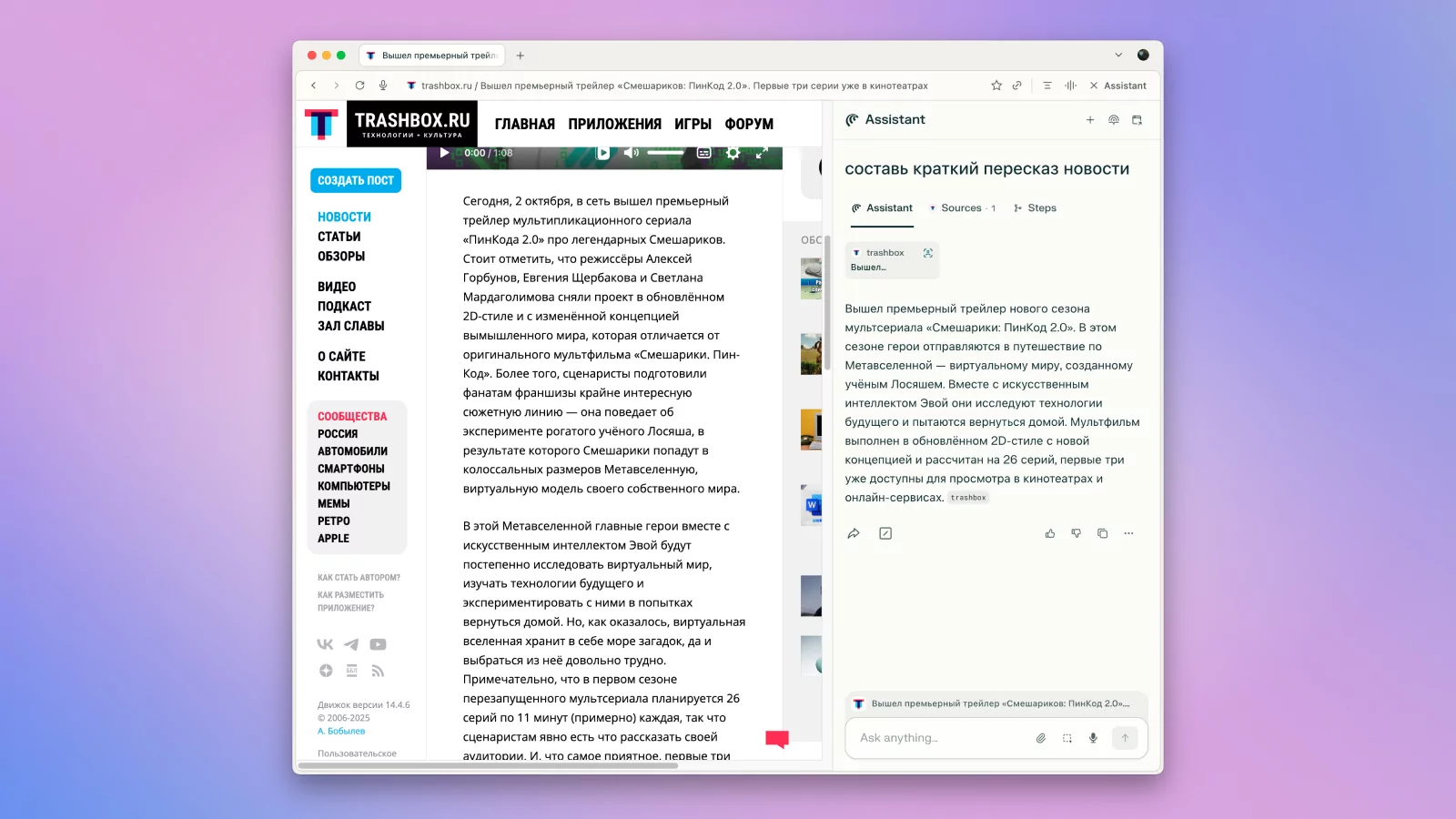Click the СОЗДАТЬ ПОСТ button

(x=356, y=180)
